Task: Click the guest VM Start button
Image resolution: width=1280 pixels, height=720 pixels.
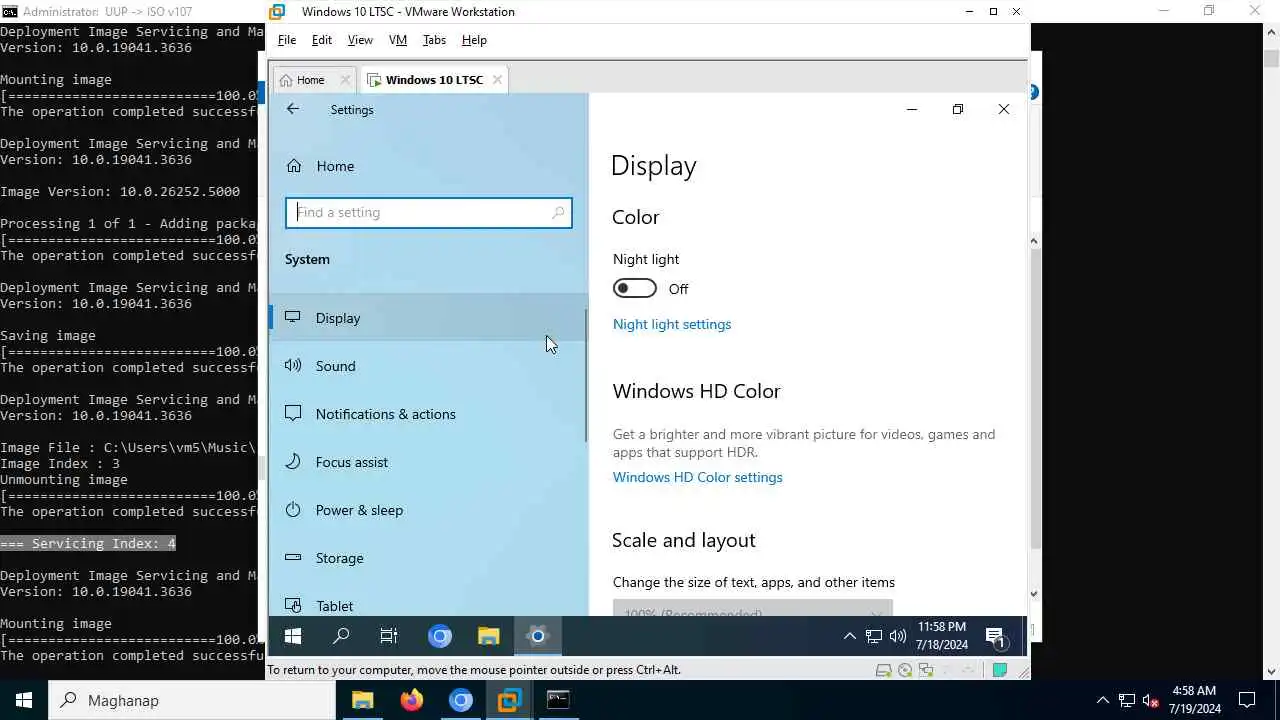Action: coord(293,636)
